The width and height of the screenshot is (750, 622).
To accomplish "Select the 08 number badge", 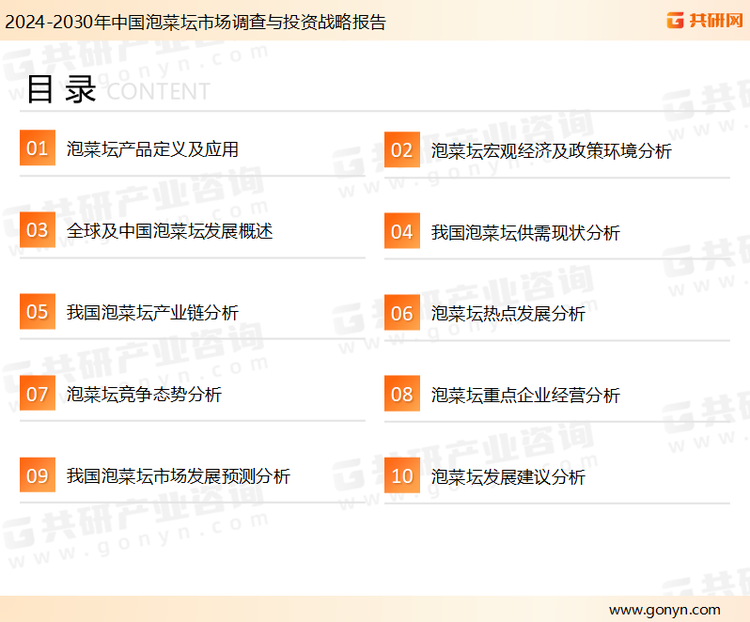I will [402, 395].
